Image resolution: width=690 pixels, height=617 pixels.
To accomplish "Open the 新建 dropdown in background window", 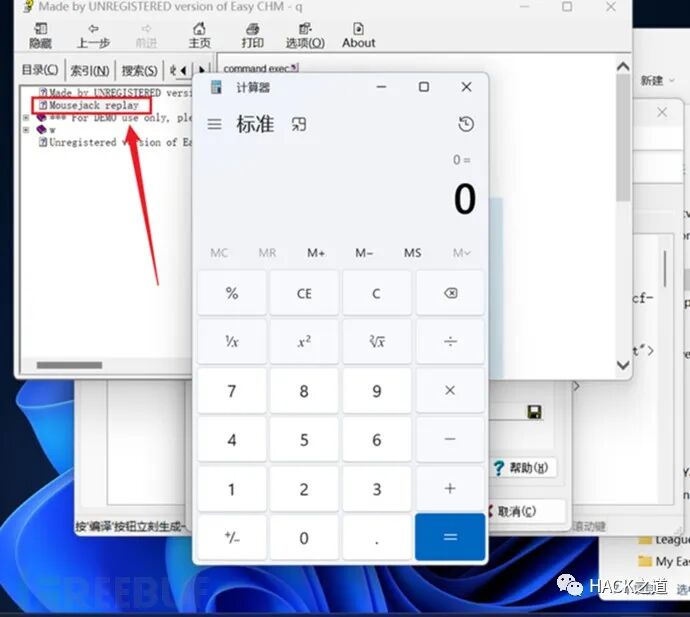I will pyautogui.click(x=657, y=81).
